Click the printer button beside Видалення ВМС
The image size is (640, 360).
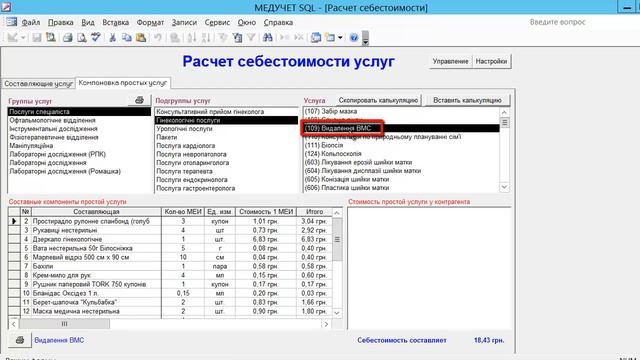tap(20, 340)
